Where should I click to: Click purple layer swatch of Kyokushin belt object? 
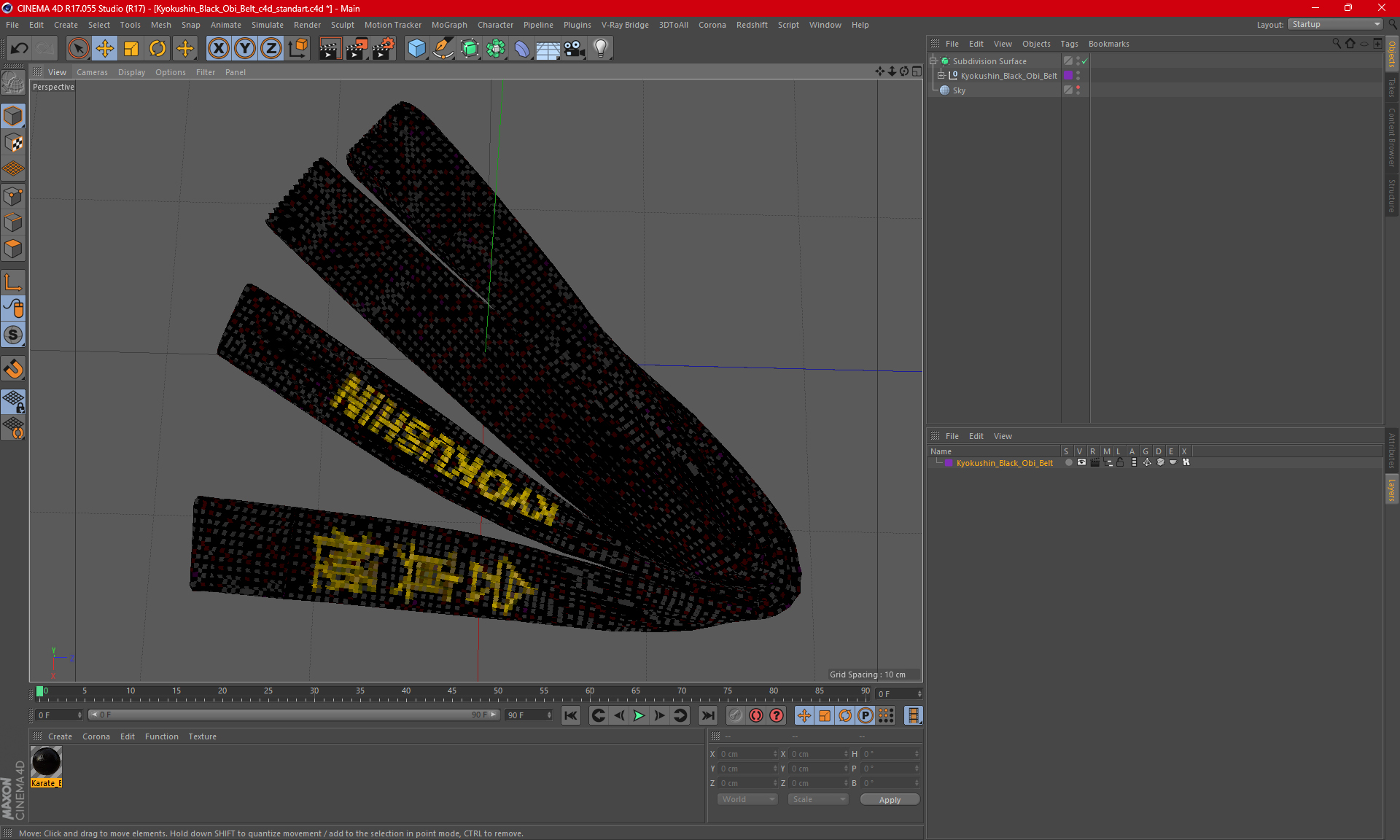point(1068,76)
